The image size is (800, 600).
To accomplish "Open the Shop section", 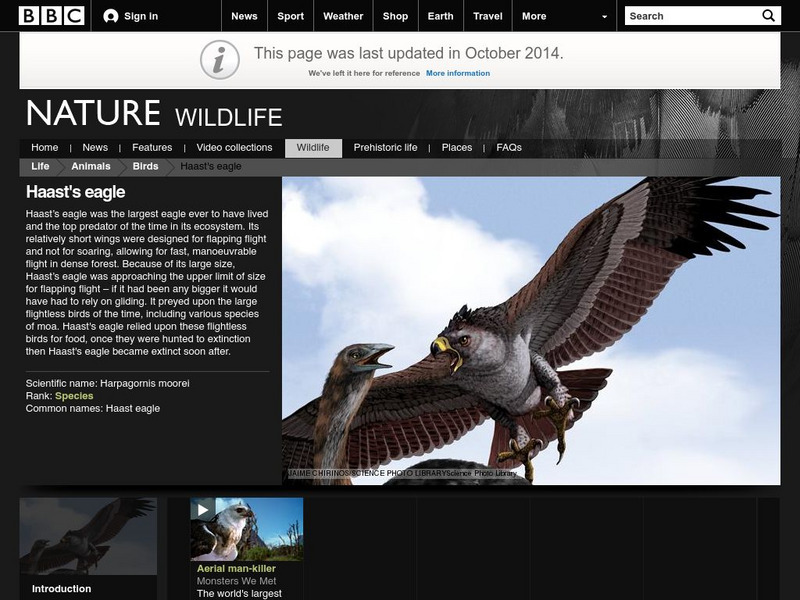I will 394,16.
